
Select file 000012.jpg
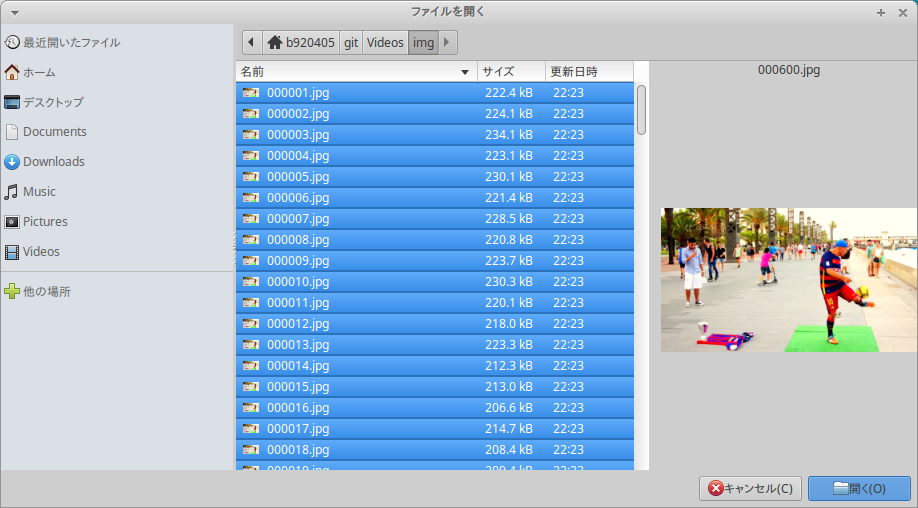coord(435,324)
